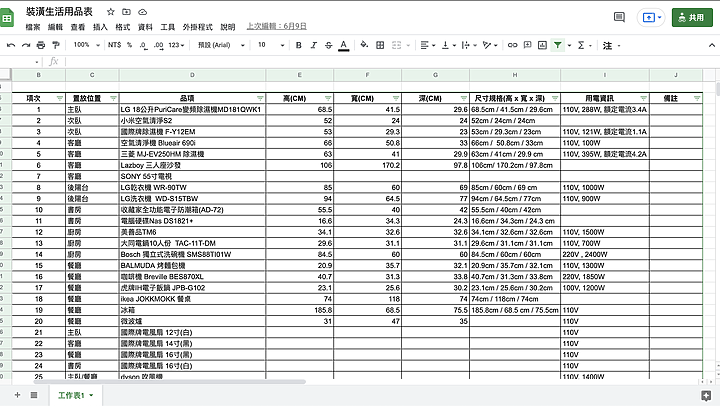The height and width of the screenshot is (406, 720).
Task: Click the green 共用 share button
Action: click(x=692, y=17)
